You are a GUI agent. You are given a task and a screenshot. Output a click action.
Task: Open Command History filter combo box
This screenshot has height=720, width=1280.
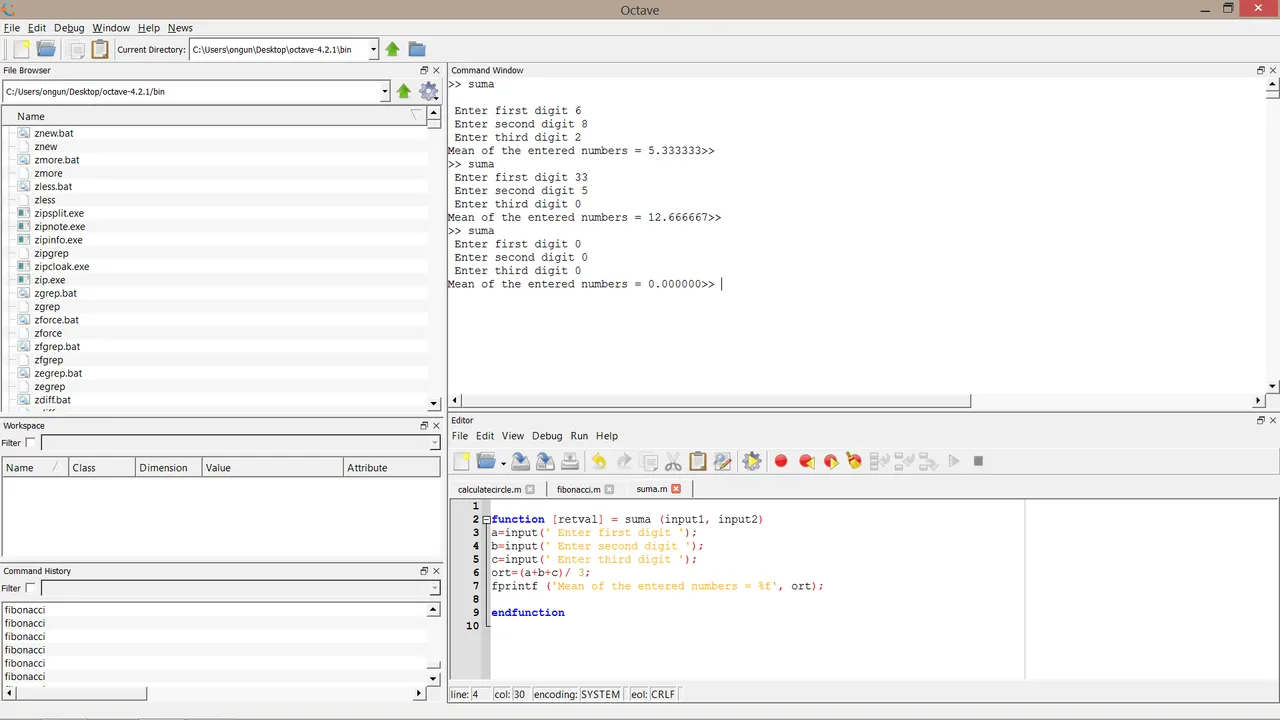pos(240,588)
